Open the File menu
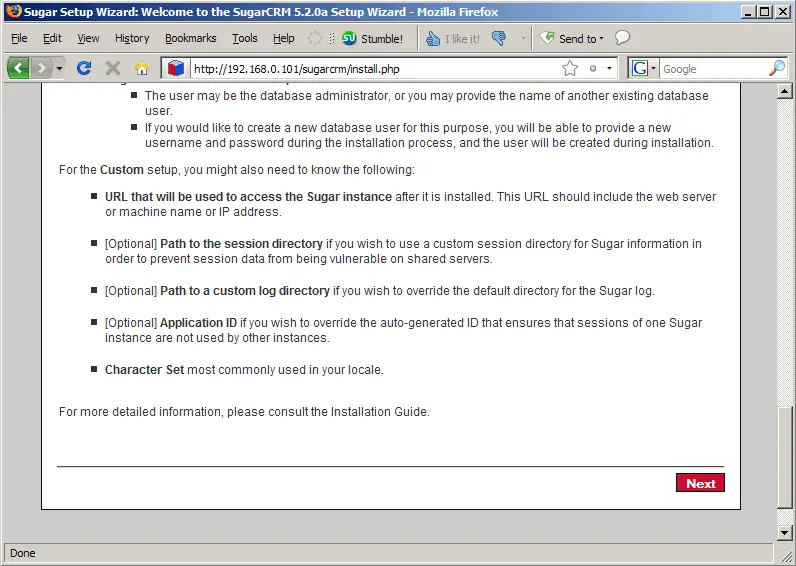The width and height of the screenshot is (796, 566). coord(19,39)
